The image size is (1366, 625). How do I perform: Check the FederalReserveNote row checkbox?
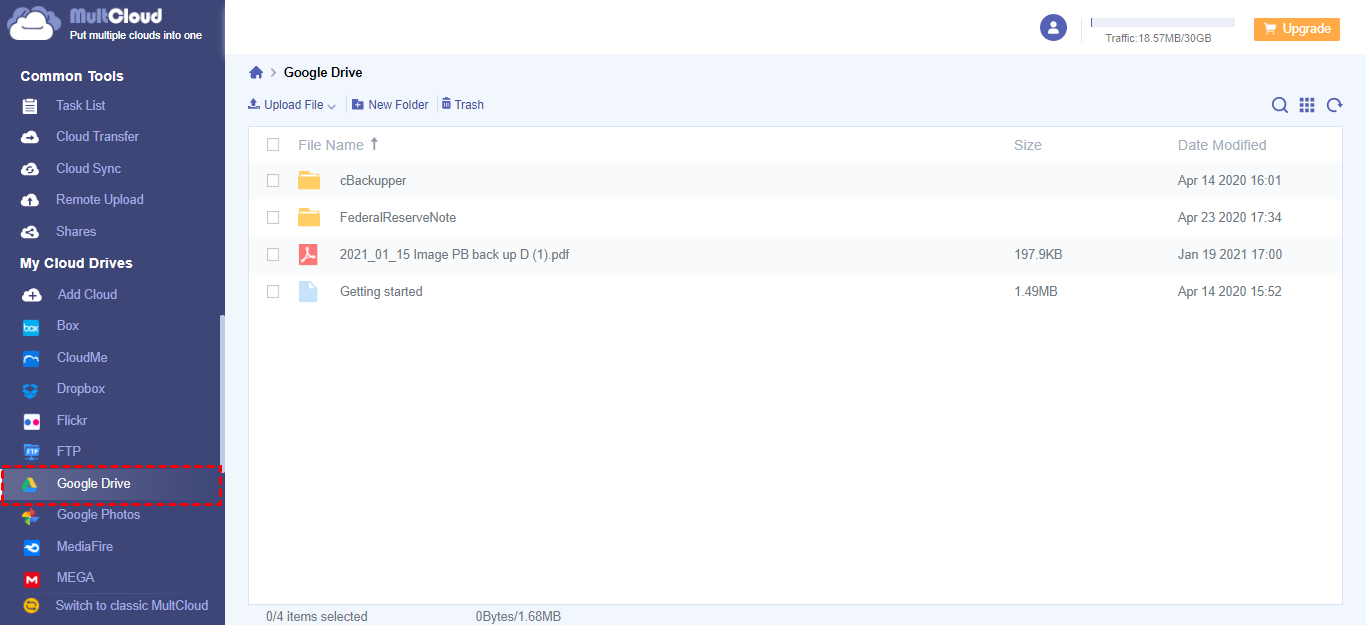pyautogui.click(x=273, y=218)
